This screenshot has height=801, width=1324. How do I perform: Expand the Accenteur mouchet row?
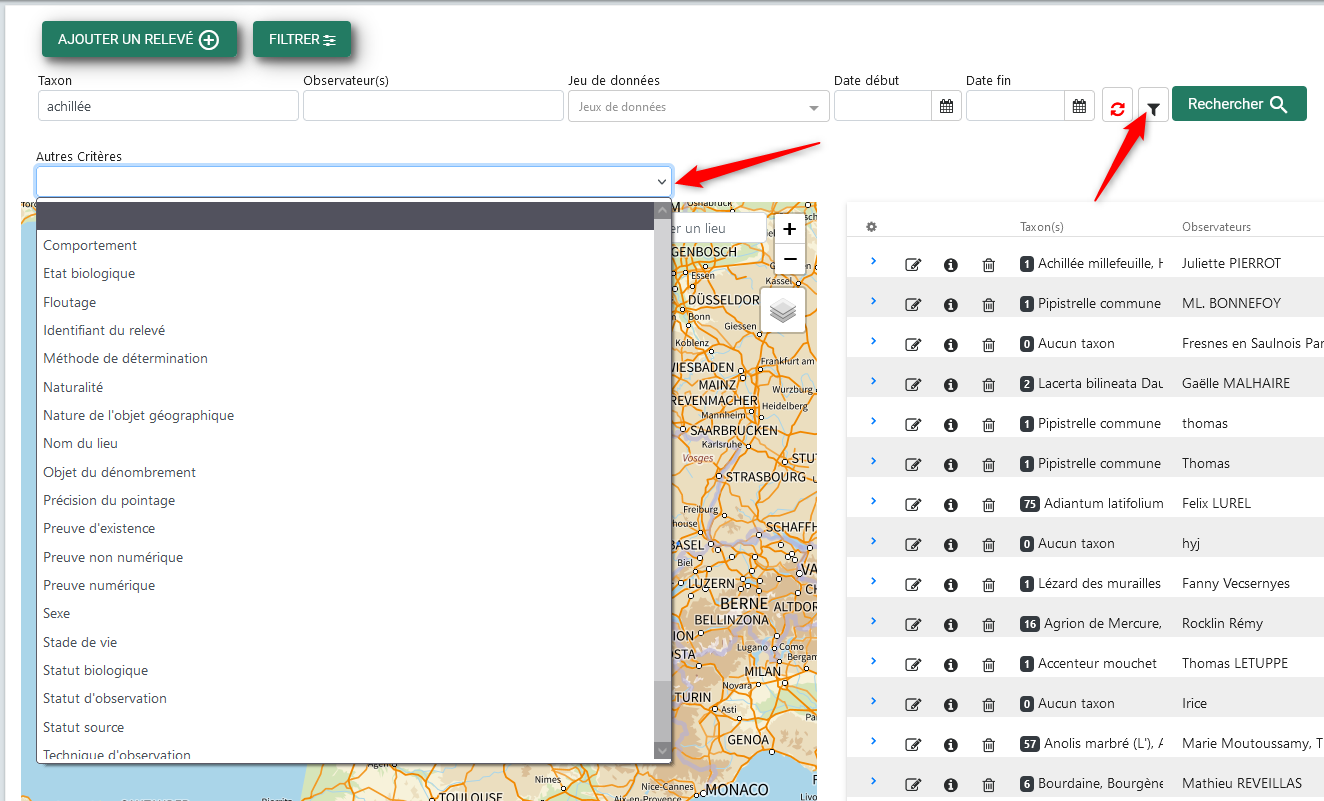click(873, 661)
